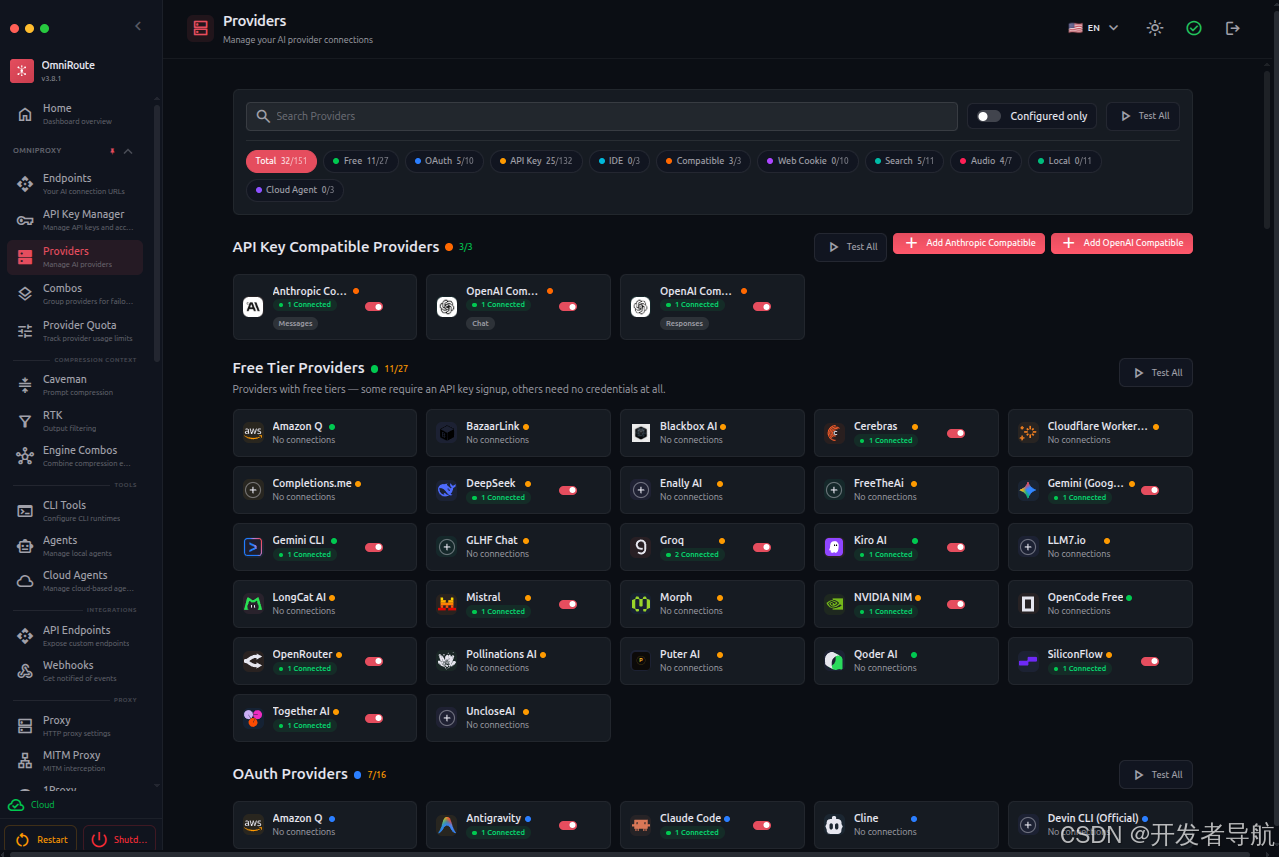
Task: Click the Cloud status indicator in sidebar
Action: pyautogui.click(x=31, y=805)
